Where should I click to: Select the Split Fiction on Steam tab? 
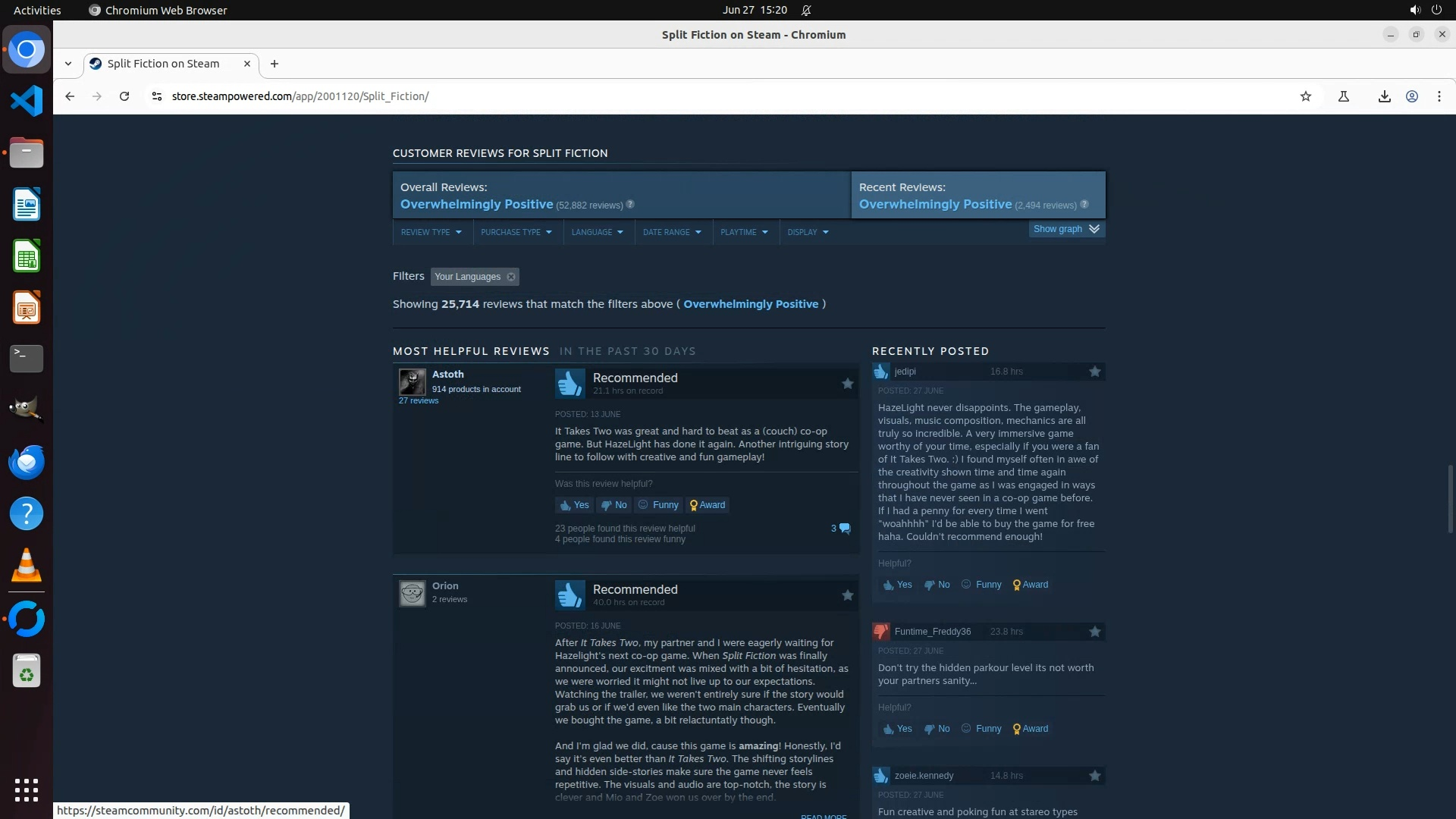163,64
